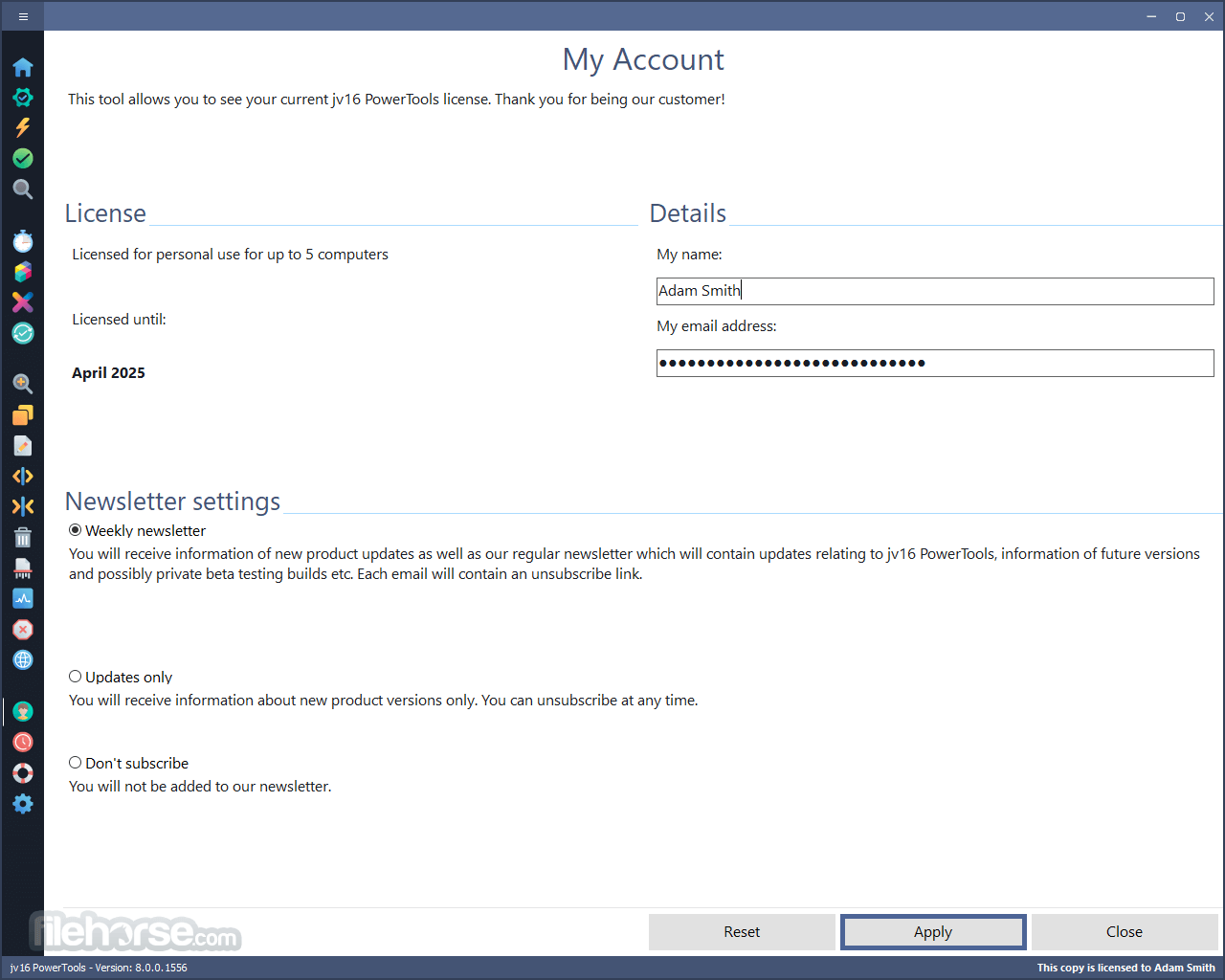
Task: Open the hamburger menu in the title bar
Action: [23, 16]
